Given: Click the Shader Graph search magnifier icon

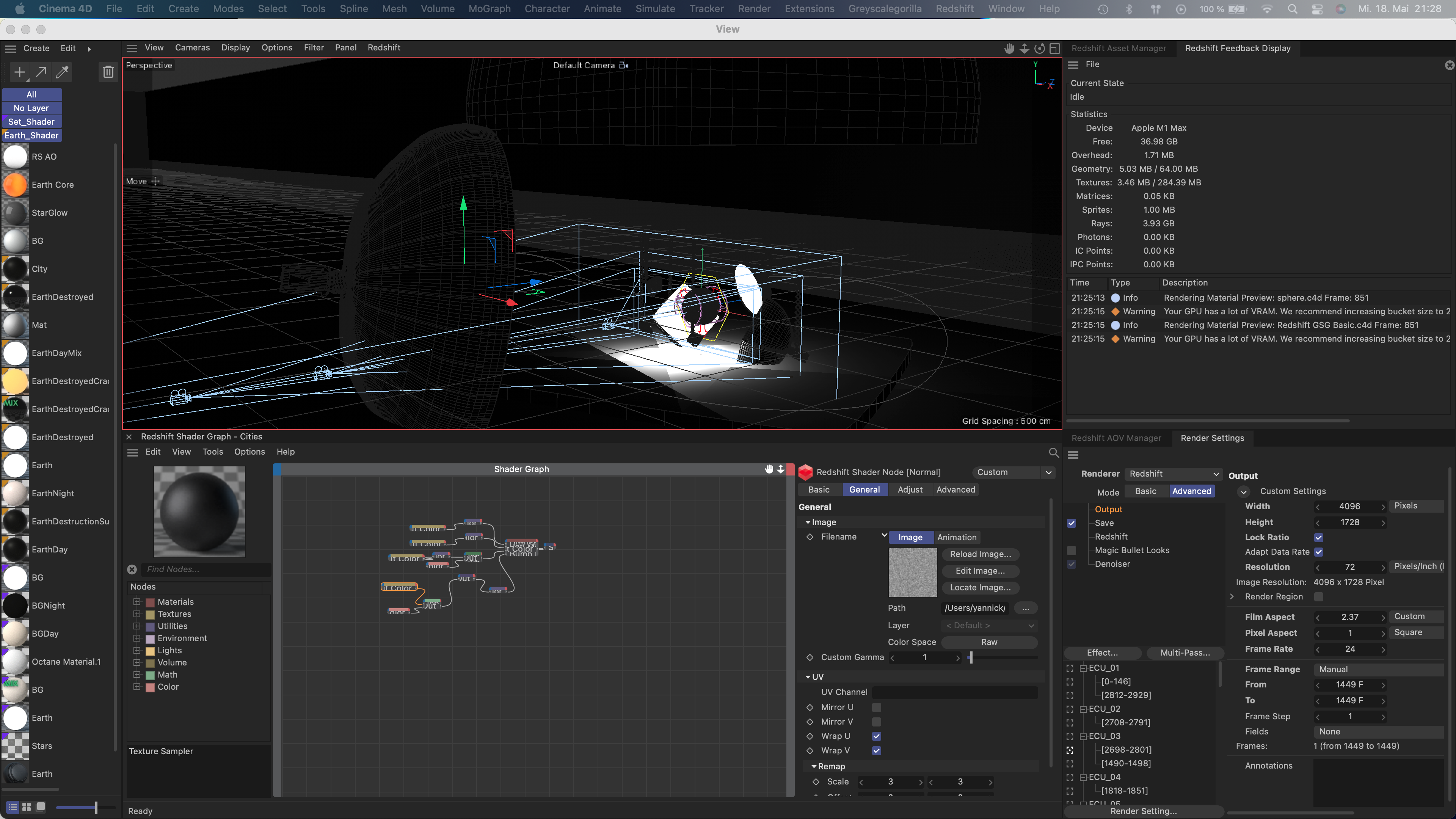Looking at the screenshot, I should [1054, 453].
